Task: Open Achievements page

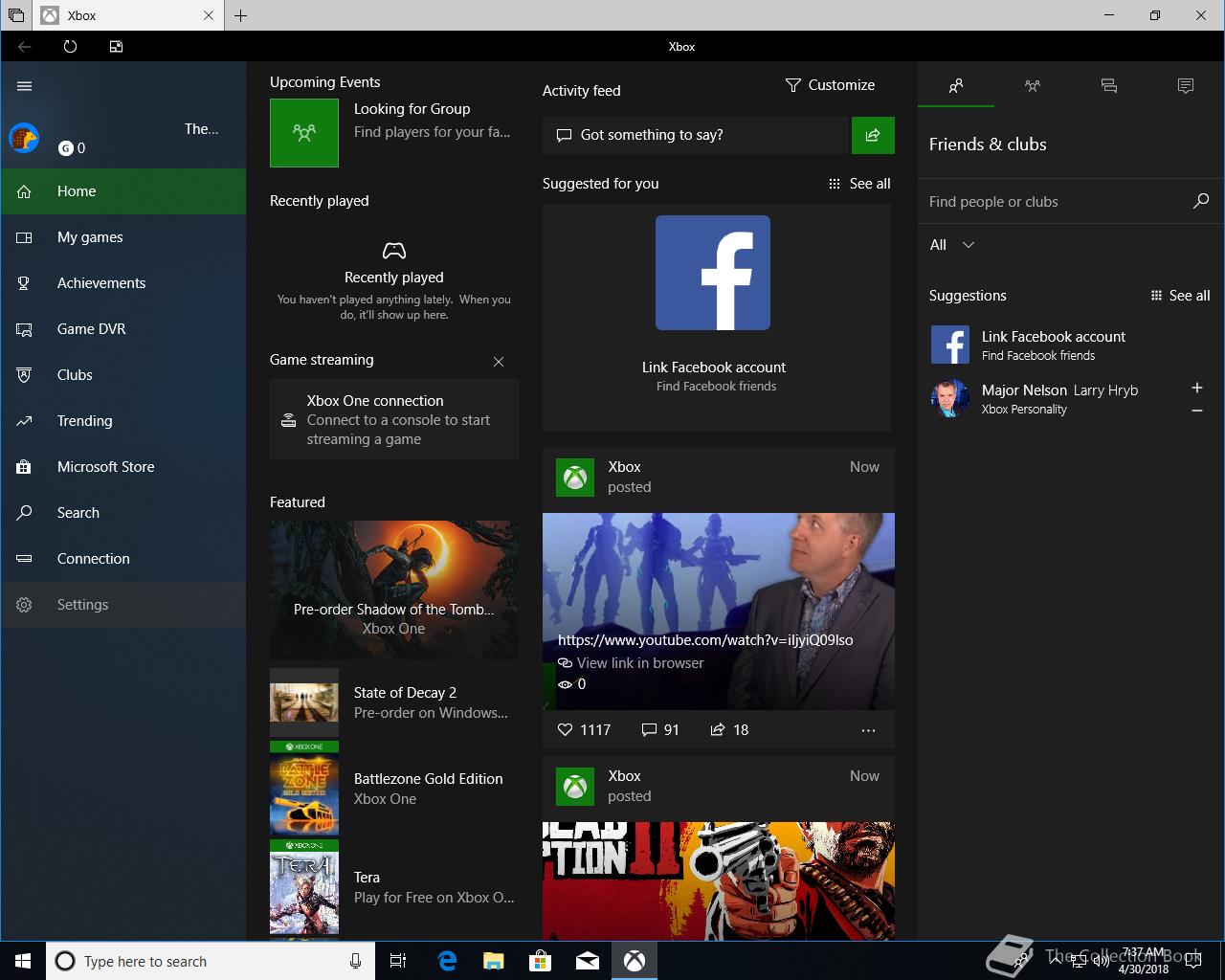Action: 123,283
